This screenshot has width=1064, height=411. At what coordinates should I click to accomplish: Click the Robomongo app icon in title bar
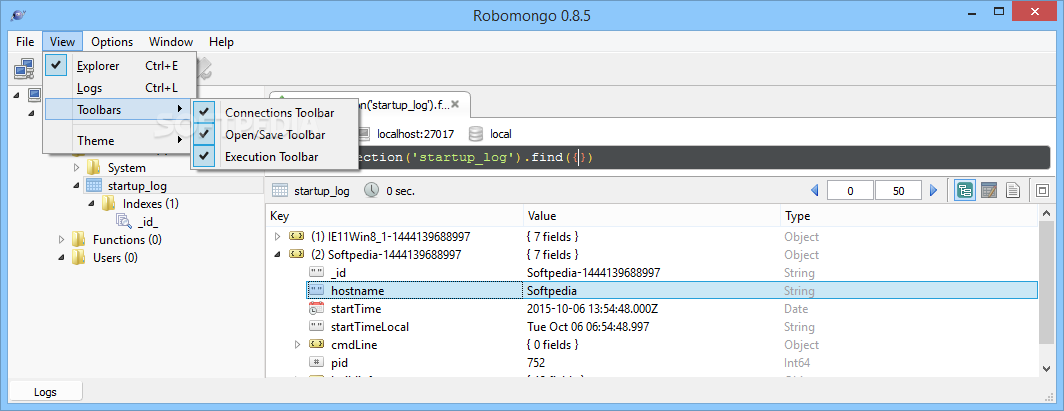tap(18, 14)
